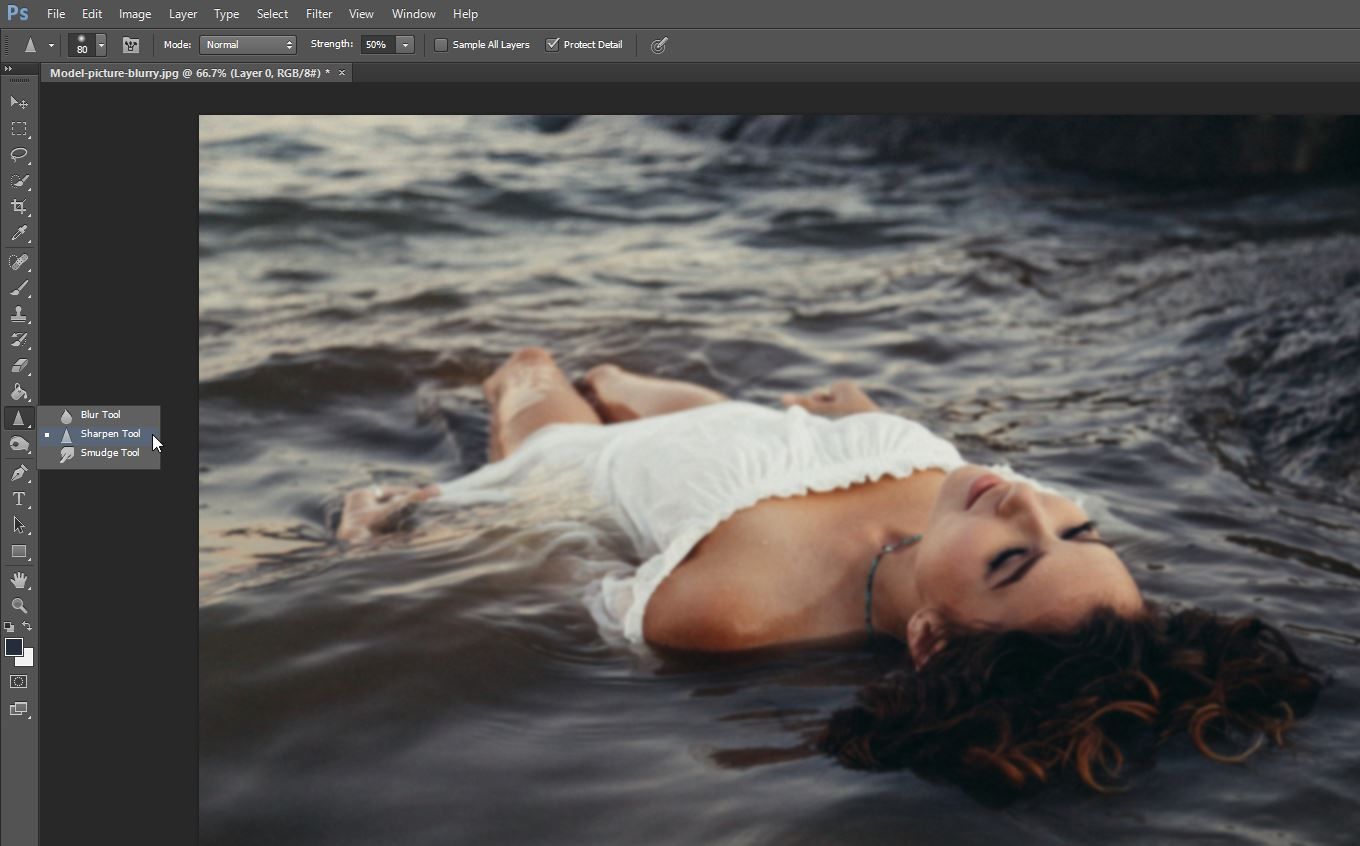The image size is (1360, 846).
Task: Activate the Eyedropper tool
Action: pyautogui.click(x=19, y=234)
